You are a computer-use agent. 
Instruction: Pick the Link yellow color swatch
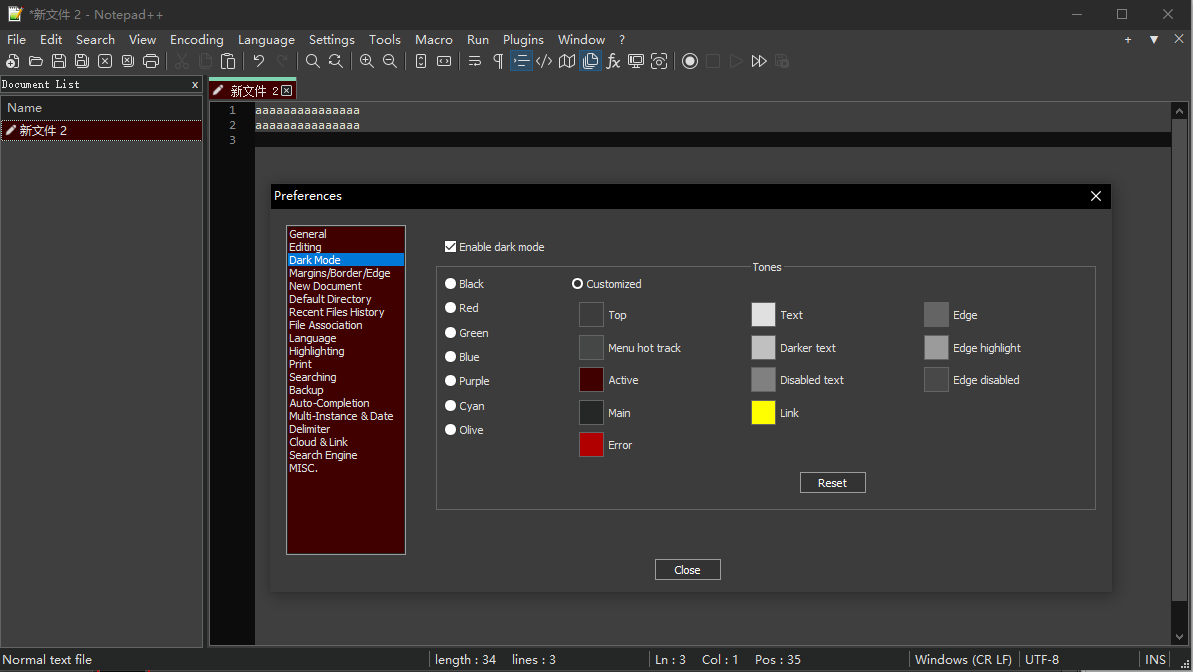pyautogui.click(x=763, y=412)
